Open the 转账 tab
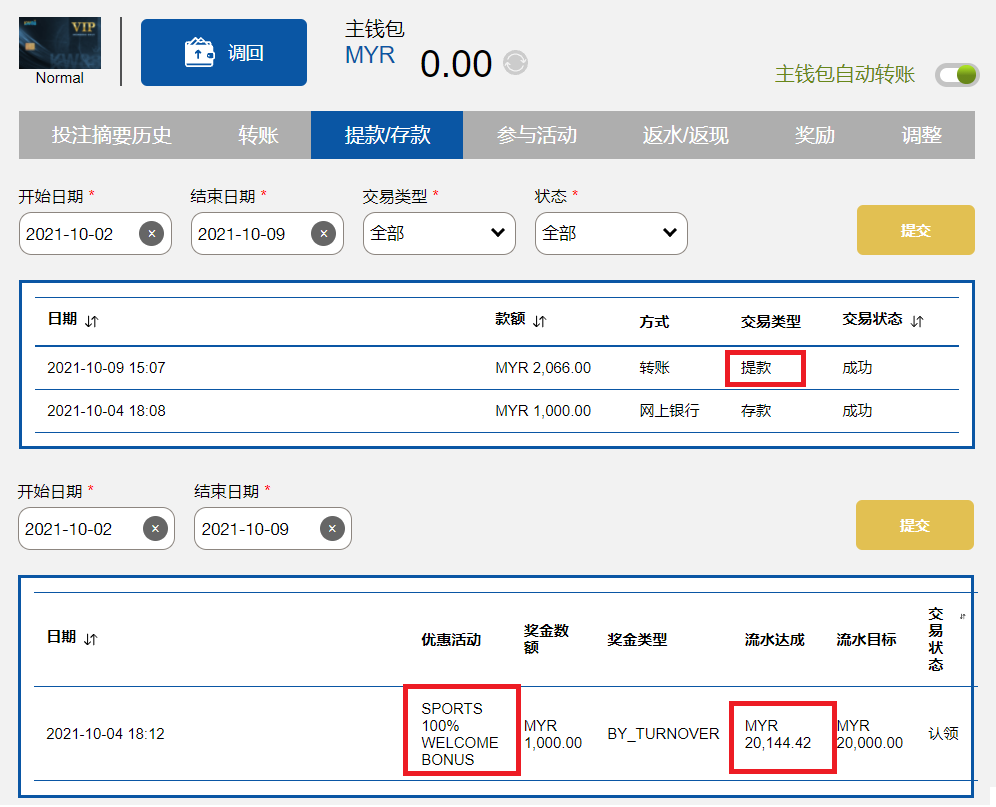The image size is (996, 807). tap(258, 135)
